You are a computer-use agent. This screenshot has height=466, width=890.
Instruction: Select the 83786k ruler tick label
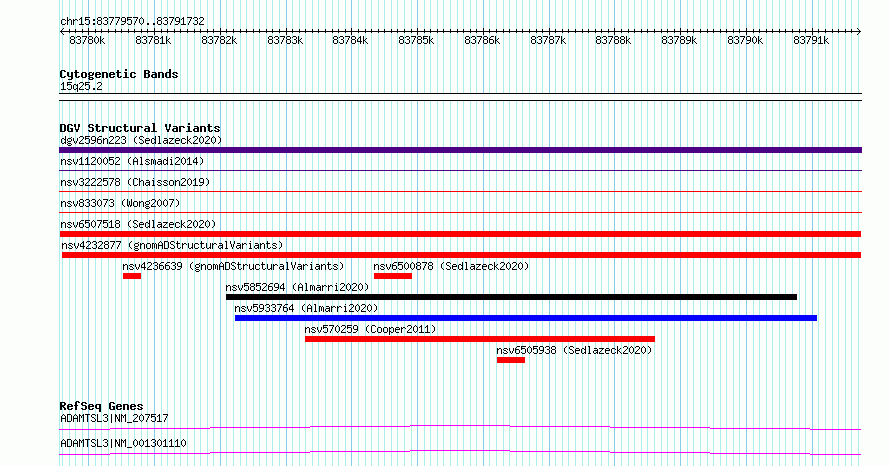tap(482, 40)
